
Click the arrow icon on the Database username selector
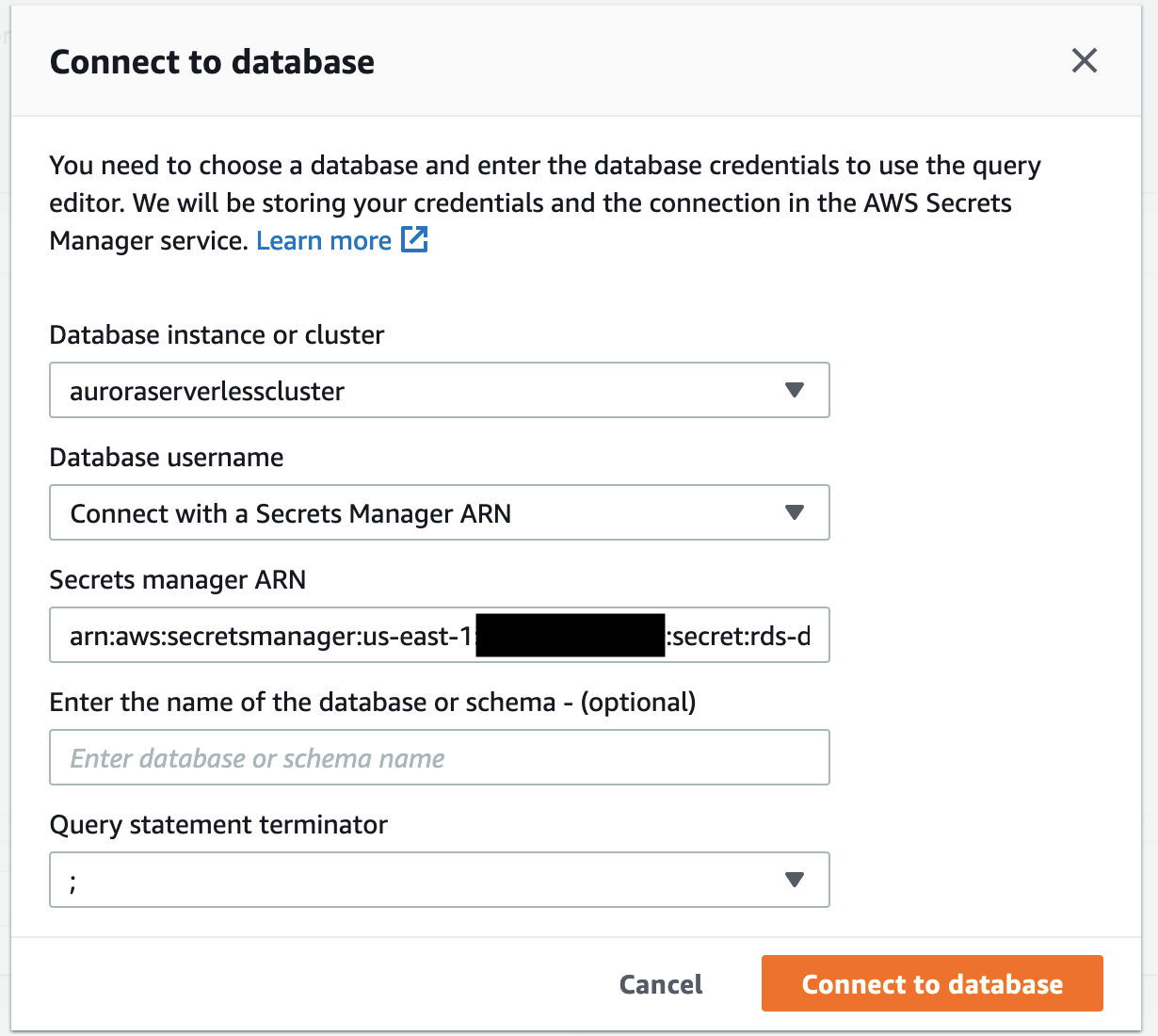click(795, 512)
